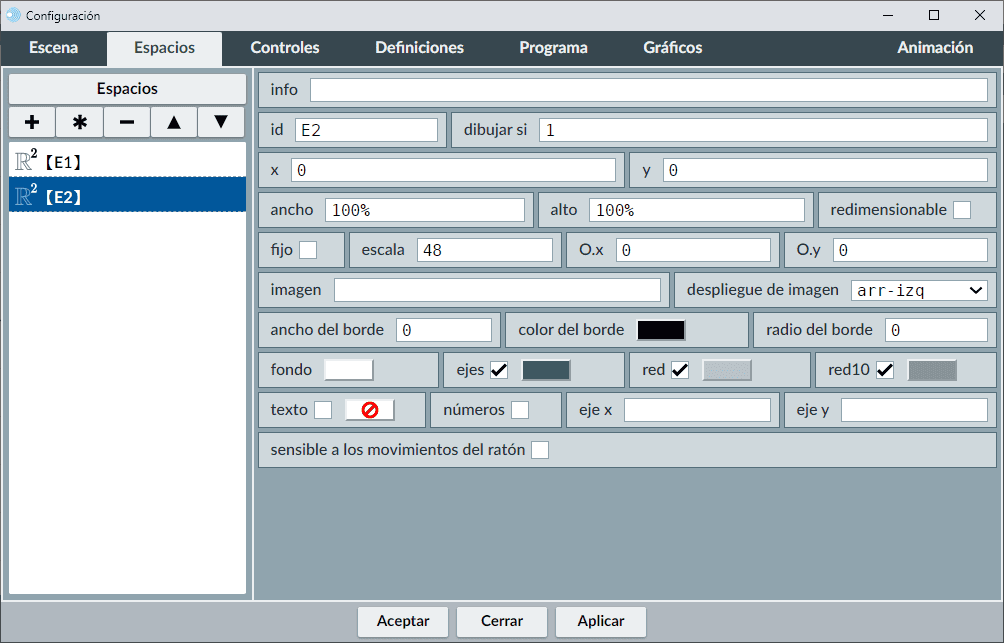Enable the mouse-sensitive checkbox

click(x=540, y=450)
